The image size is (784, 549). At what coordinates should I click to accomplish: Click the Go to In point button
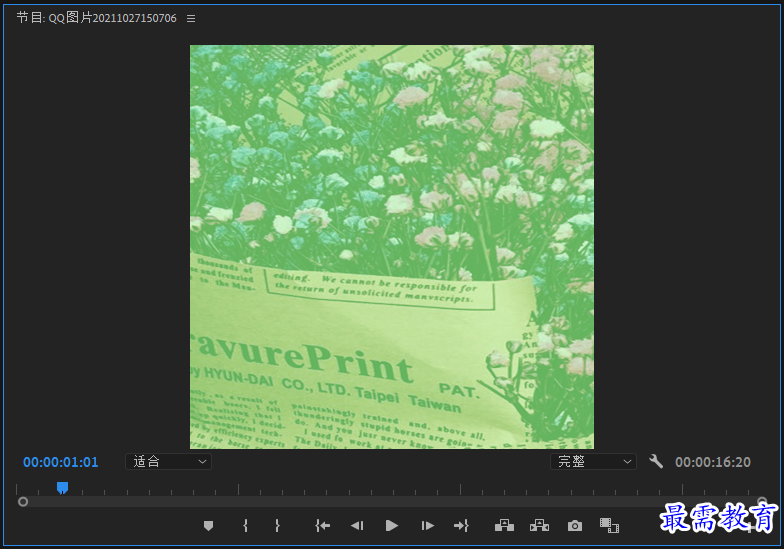tap(322, 526)
